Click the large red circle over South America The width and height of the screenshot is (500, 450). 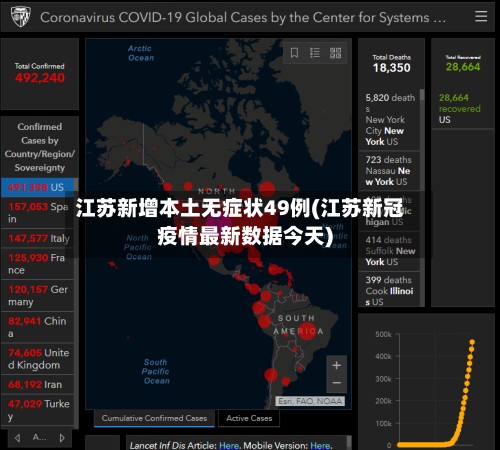click(x=306, y=331)
